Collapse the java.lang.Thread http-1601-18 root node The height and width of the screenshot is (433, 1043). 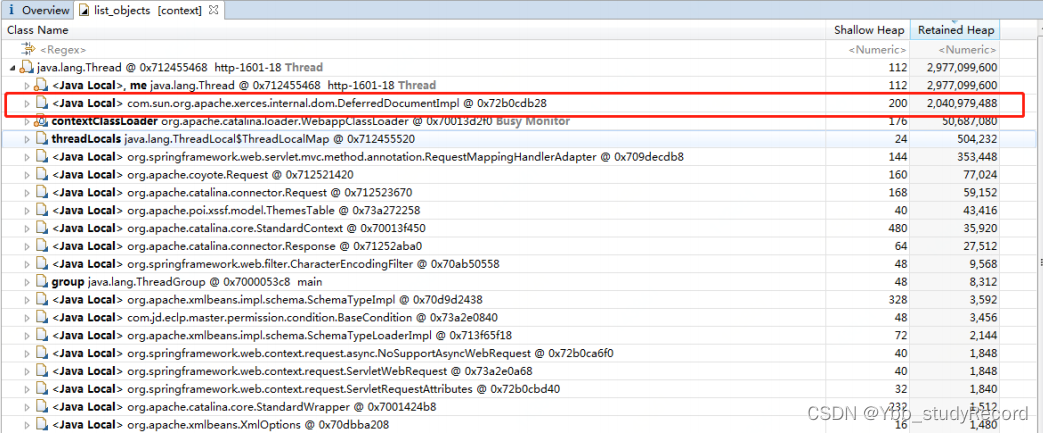(13, 67)
